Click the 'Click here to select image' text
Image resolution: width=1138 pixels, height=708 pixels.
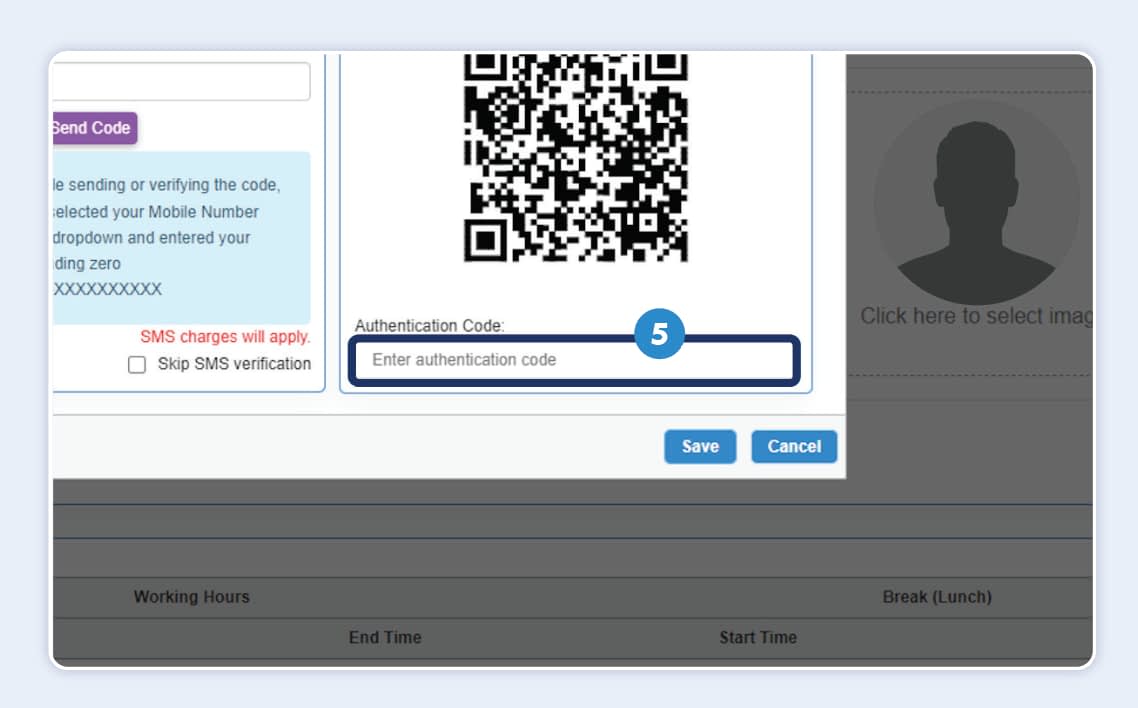[976, 316]
